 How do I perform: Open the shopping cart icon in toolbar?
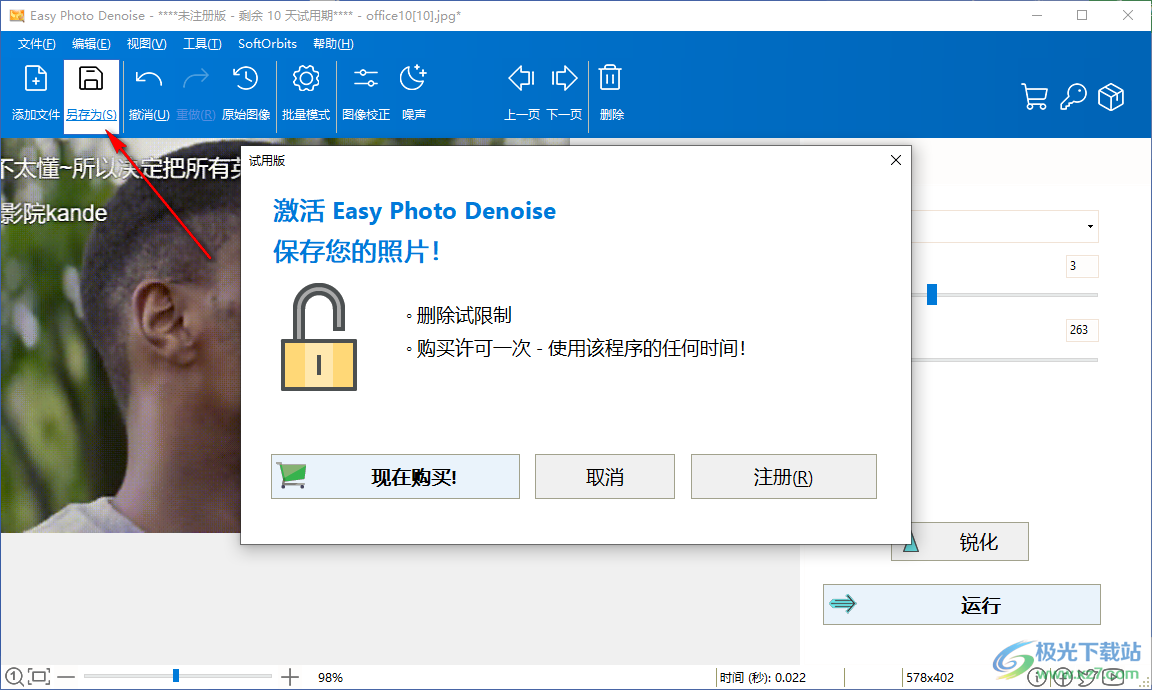point(1034,96)
